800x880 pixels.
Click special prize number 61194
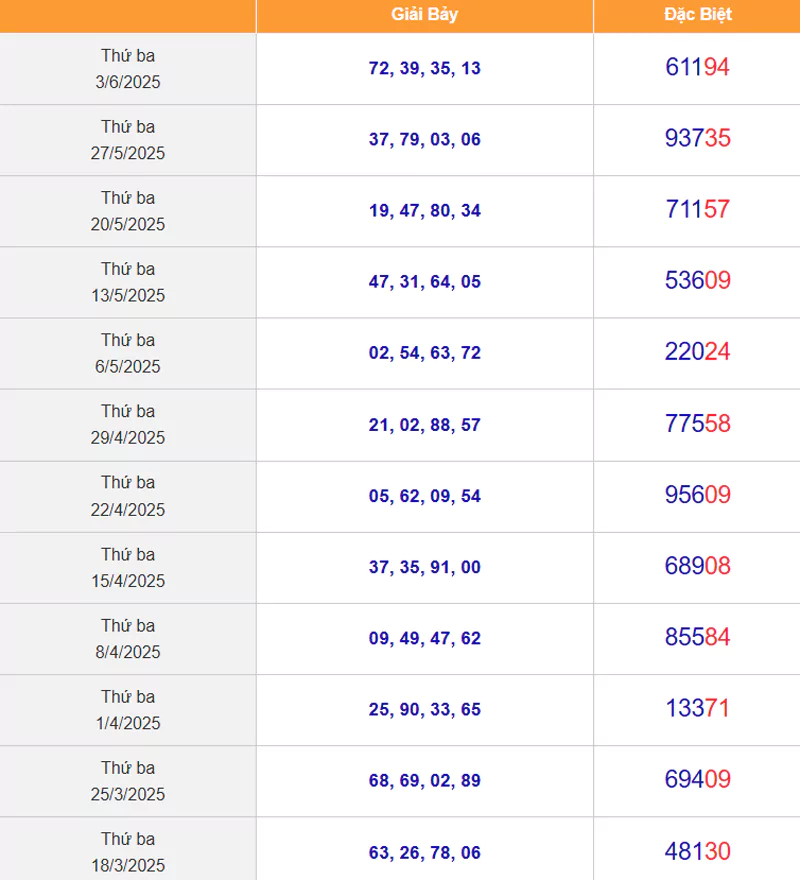click(697, 67)
